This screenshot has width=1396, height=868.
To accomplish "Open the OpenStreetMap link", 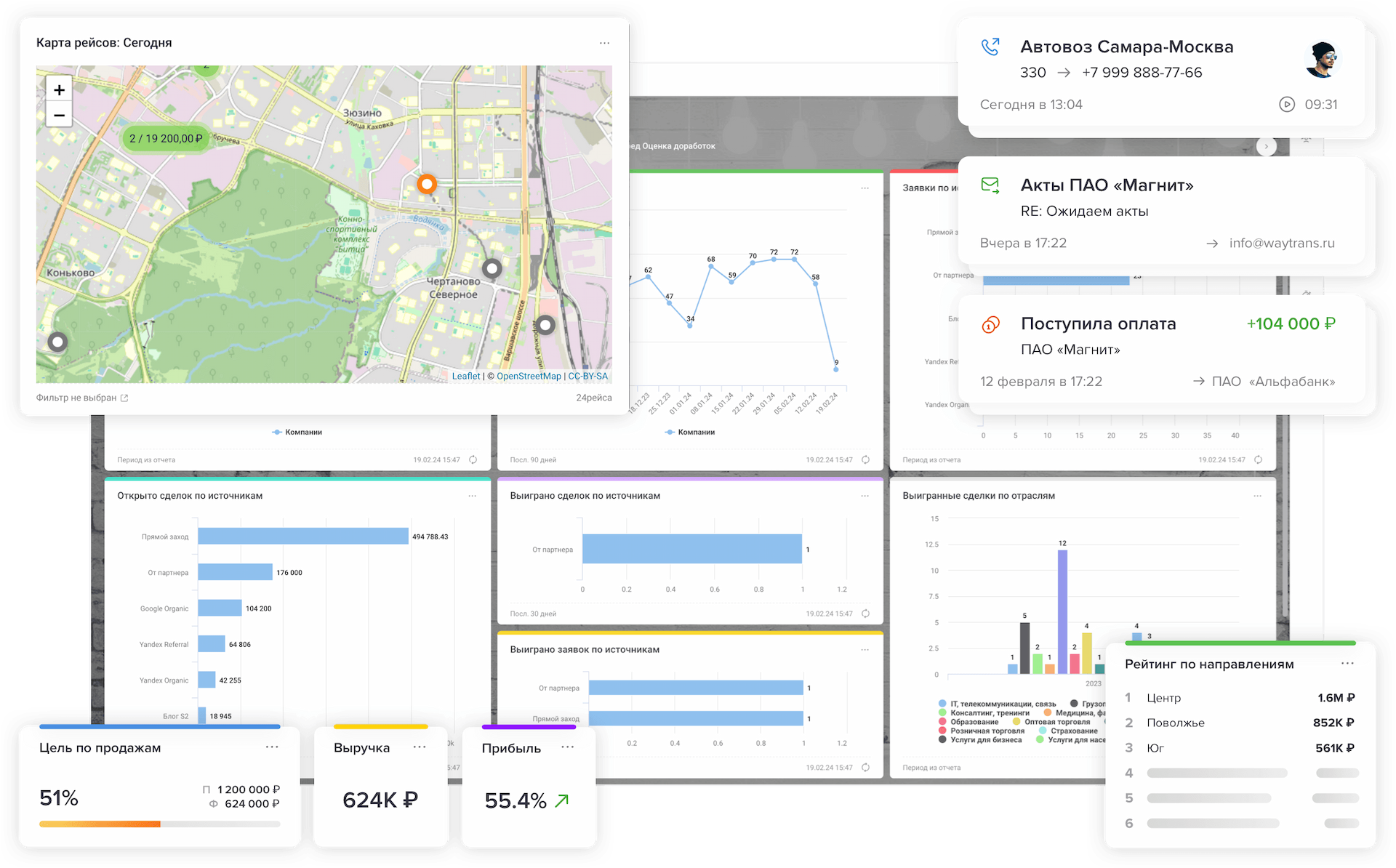I will pyautogui.click(x=529, y=376).
